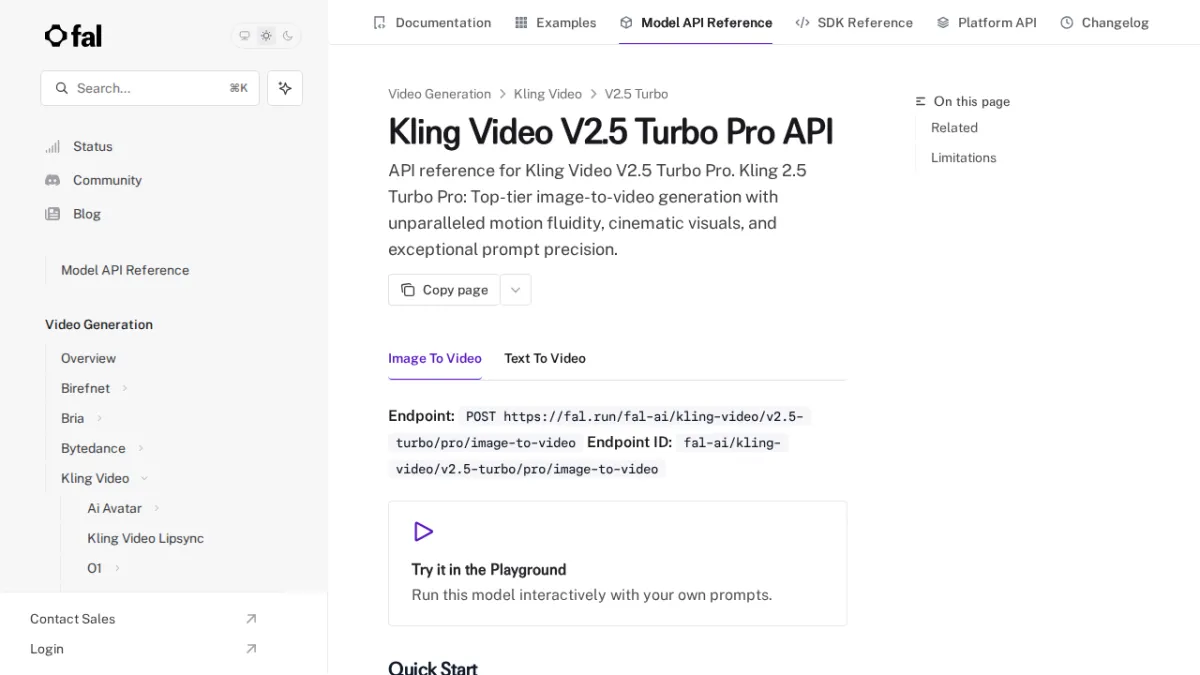1200x675 pixels.
Task: Click the Changelog clock icon
Action: pyautogui.click(x=1067, y=22)
